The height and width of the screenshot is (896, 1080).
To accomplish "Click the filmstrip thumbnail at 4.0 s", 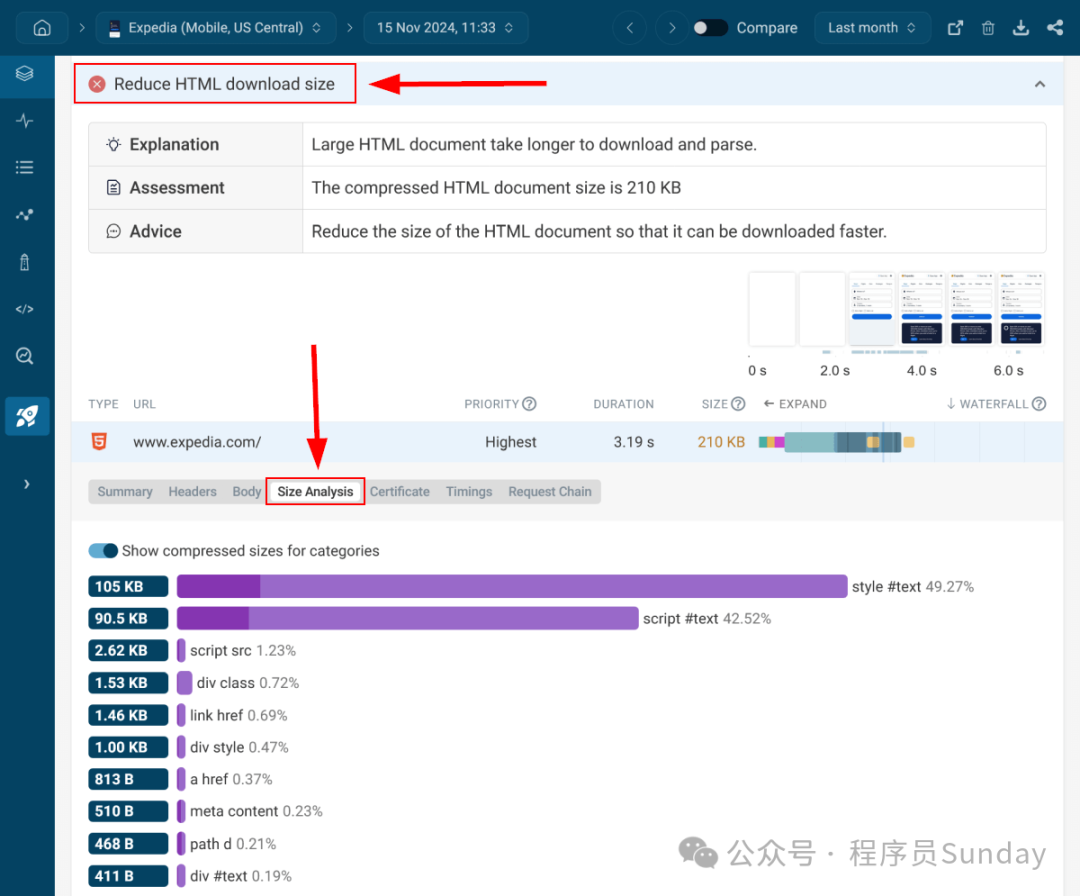I will pos(922,309).
